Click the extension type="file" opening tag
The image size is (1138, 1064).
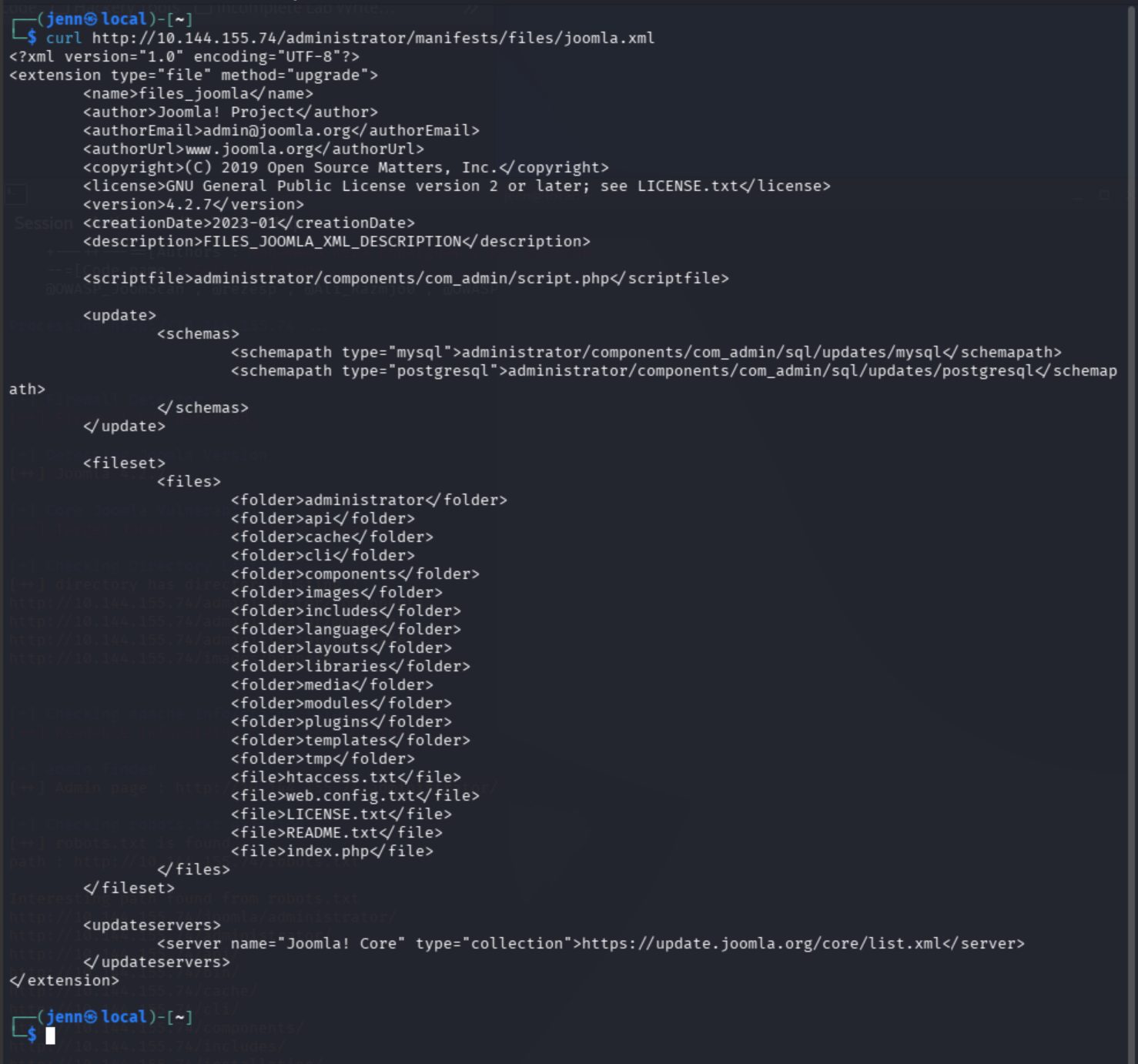[x=193, y=75]
